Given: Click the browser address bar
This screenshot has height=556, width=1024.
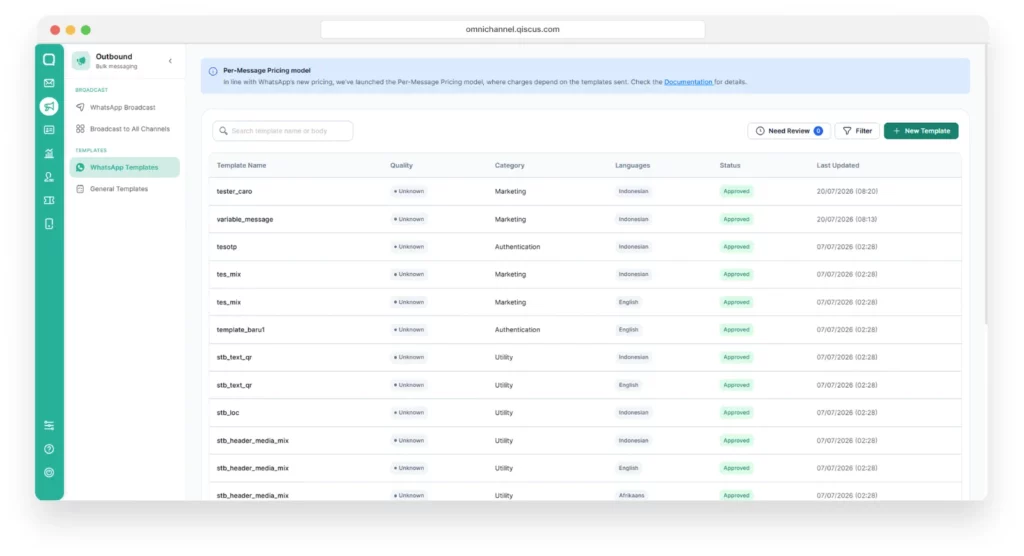Looking at the screenshot, I should [513, 29].
